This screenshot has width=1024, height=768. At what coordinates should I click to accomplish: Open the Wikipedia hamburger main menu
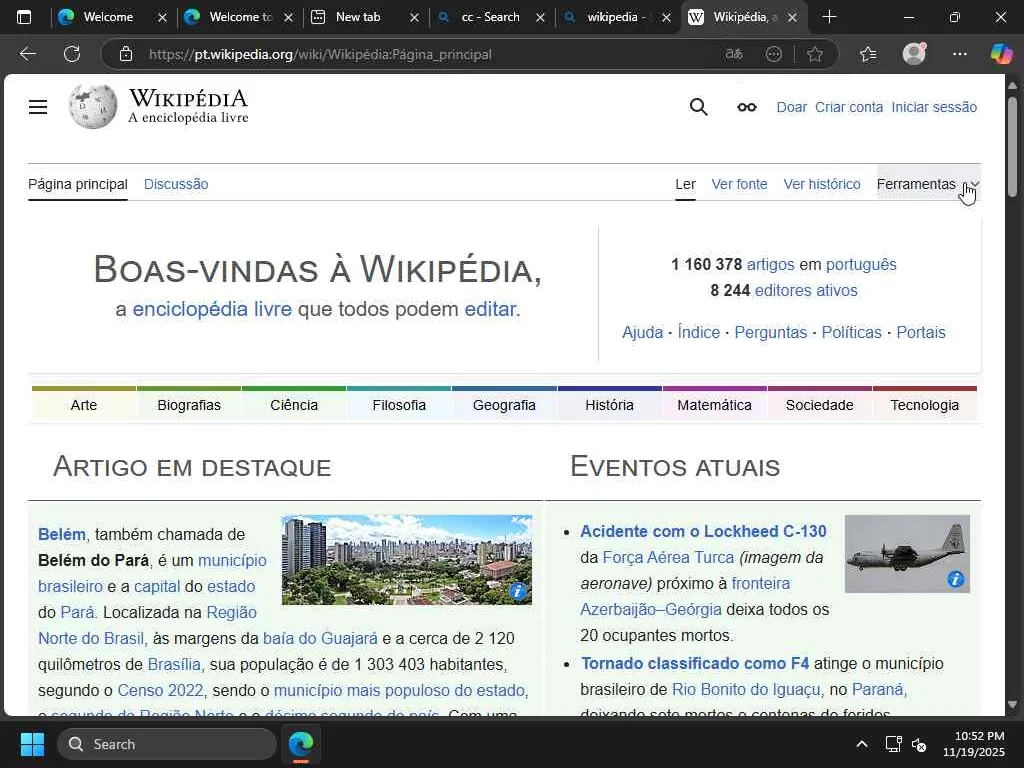(x=38, y=107)
